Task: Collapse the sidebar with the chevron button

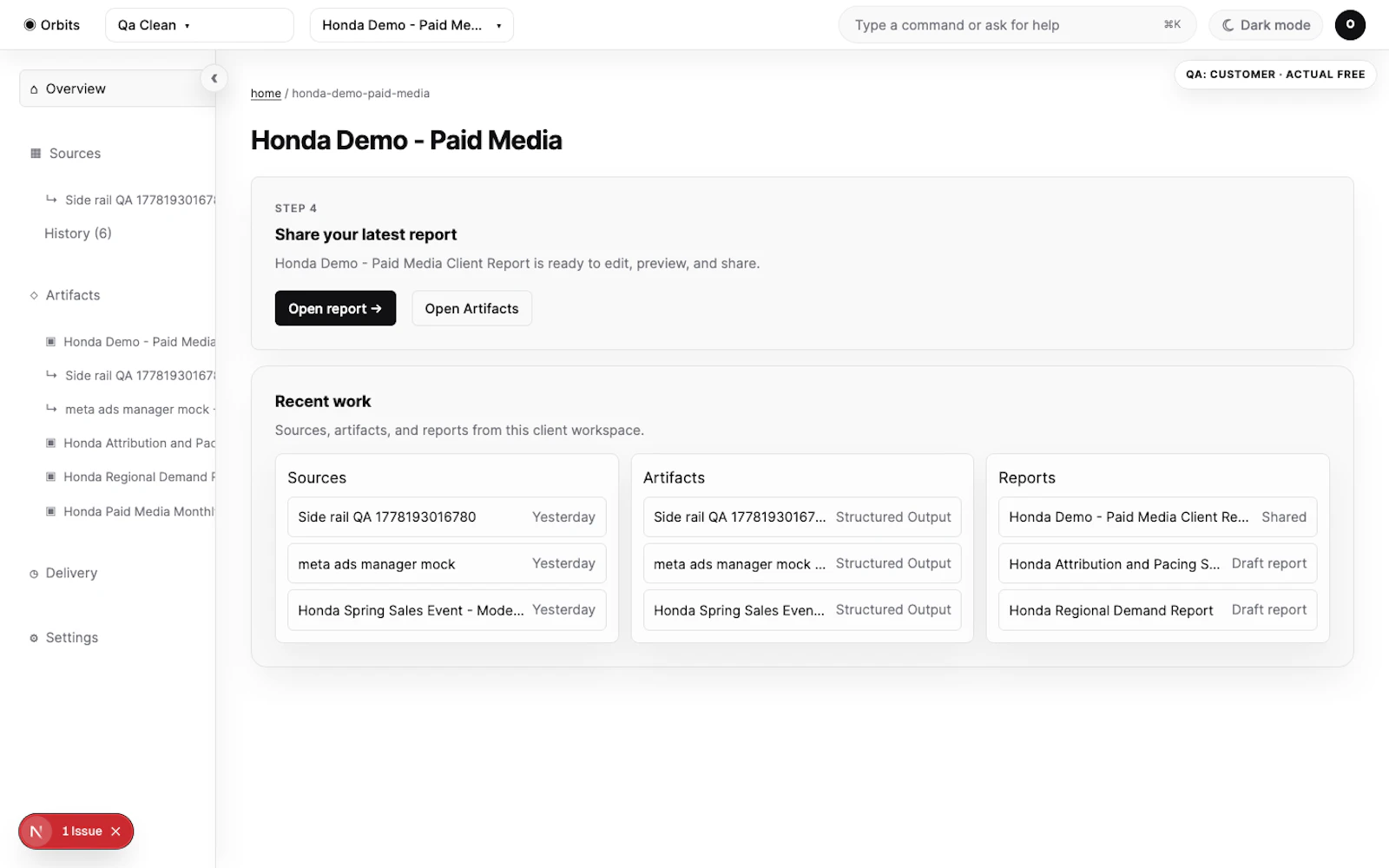Action: click(x=214, y=79)
